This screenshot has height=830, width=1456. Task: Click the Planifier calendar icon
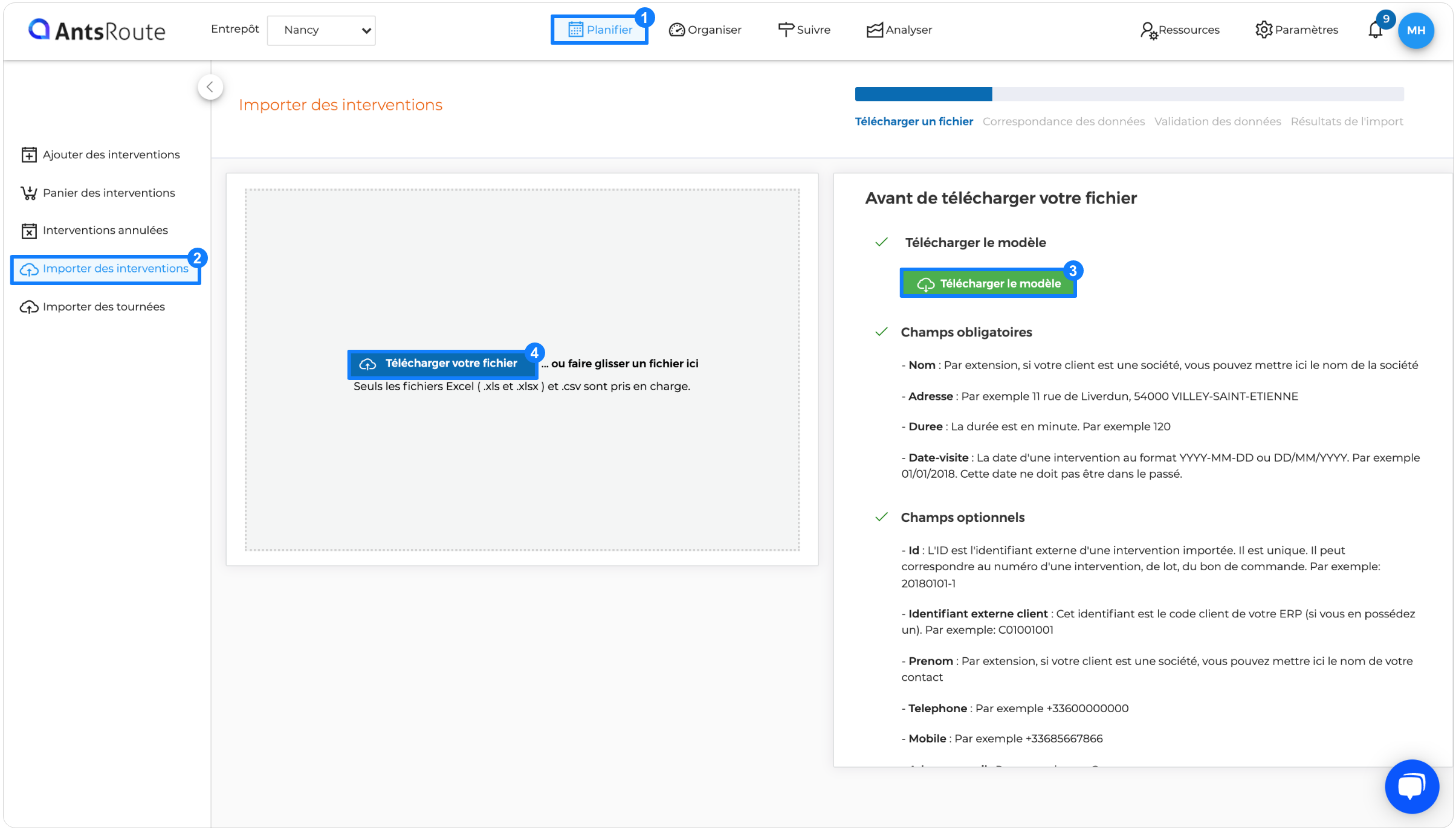point(575,30)
